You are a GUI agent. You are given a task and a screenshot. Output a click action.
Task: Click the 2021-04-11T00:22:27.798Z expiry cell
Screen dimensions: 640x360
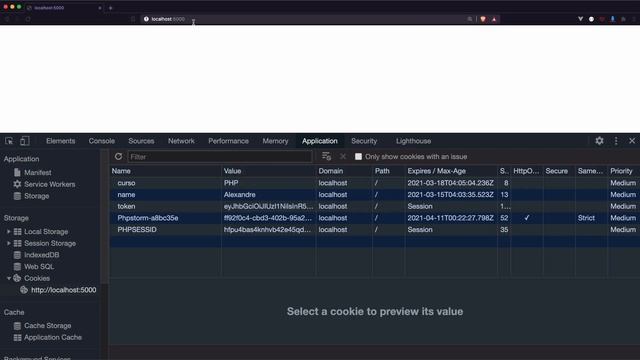451,218
